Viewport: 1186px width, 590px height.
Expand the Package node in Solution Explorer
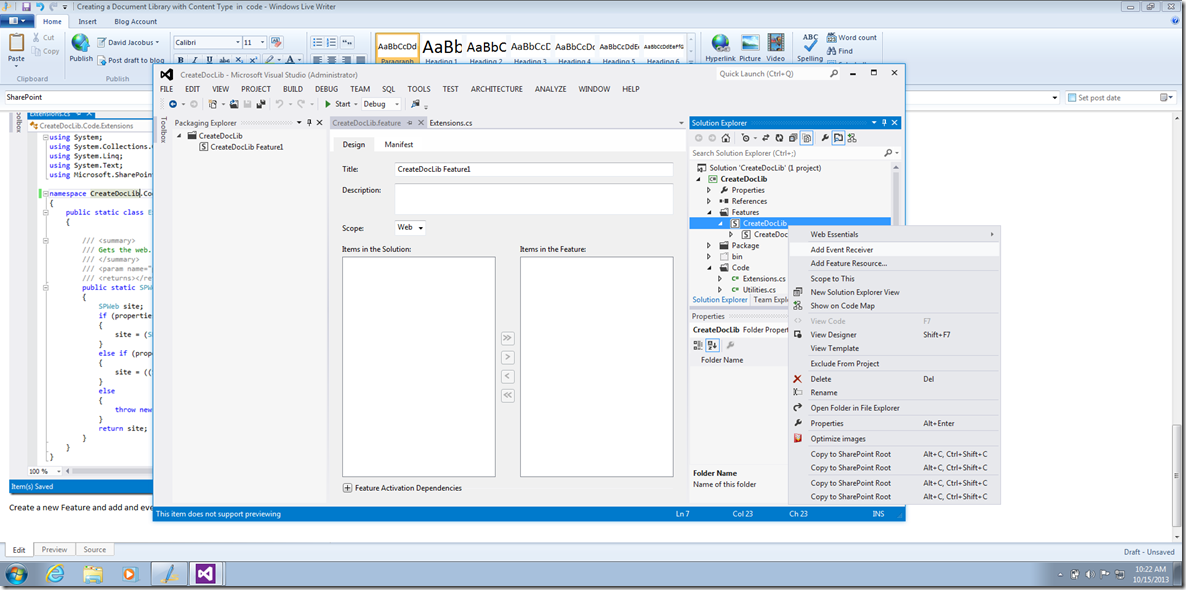709,245
